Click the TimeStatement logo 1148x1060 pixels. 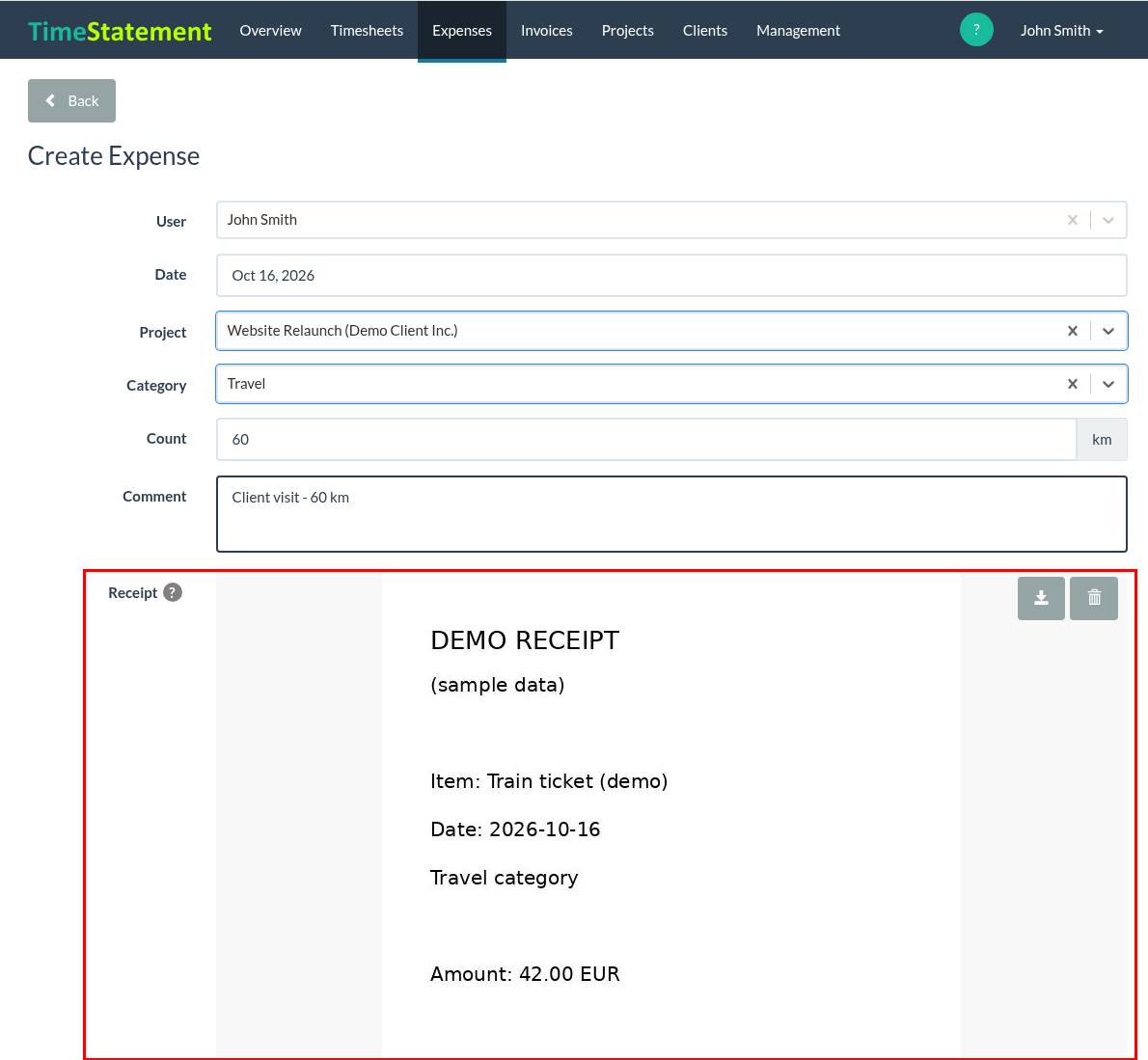120,31
